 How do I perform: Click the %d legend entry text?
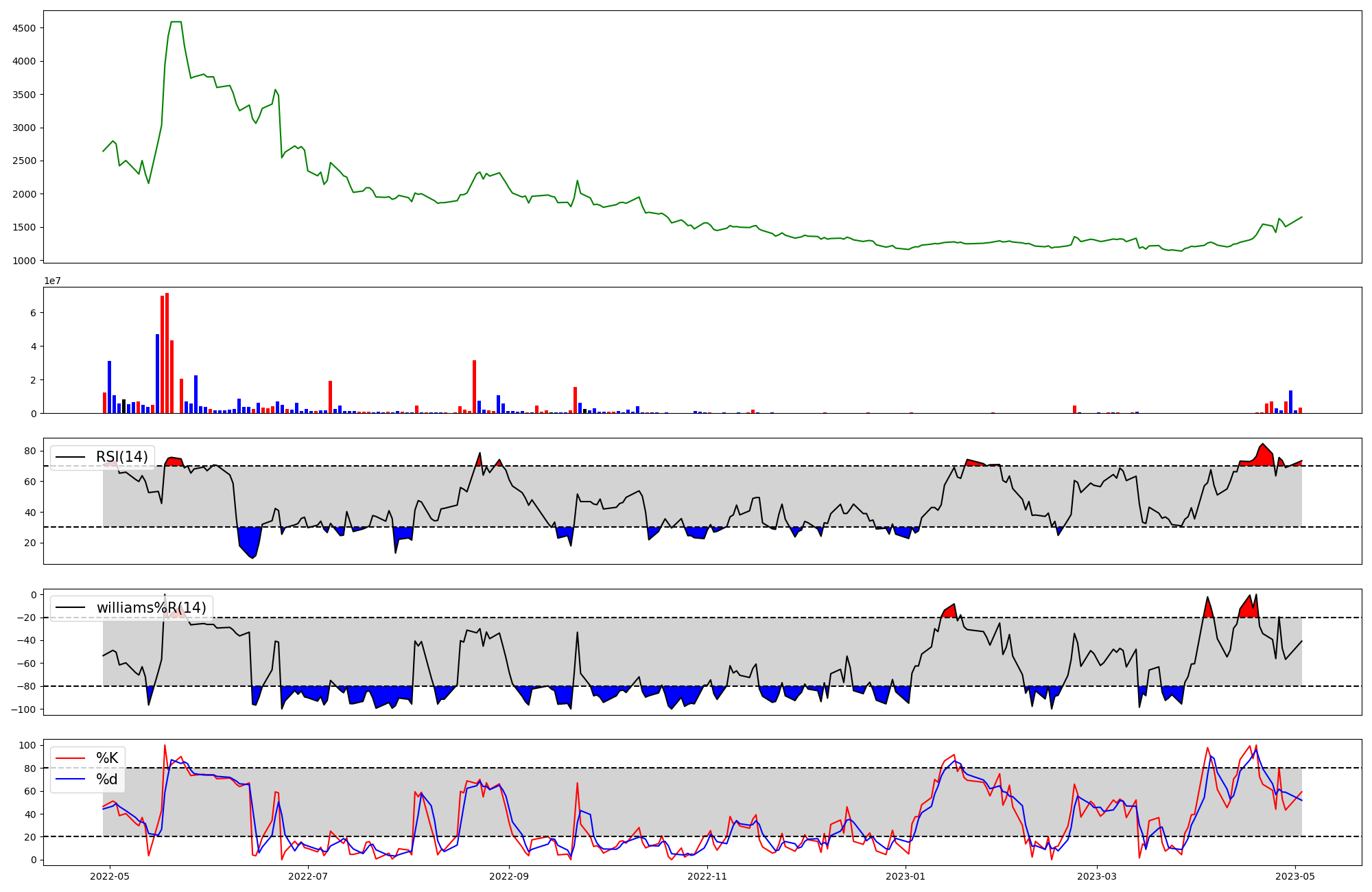pos(107,779)
